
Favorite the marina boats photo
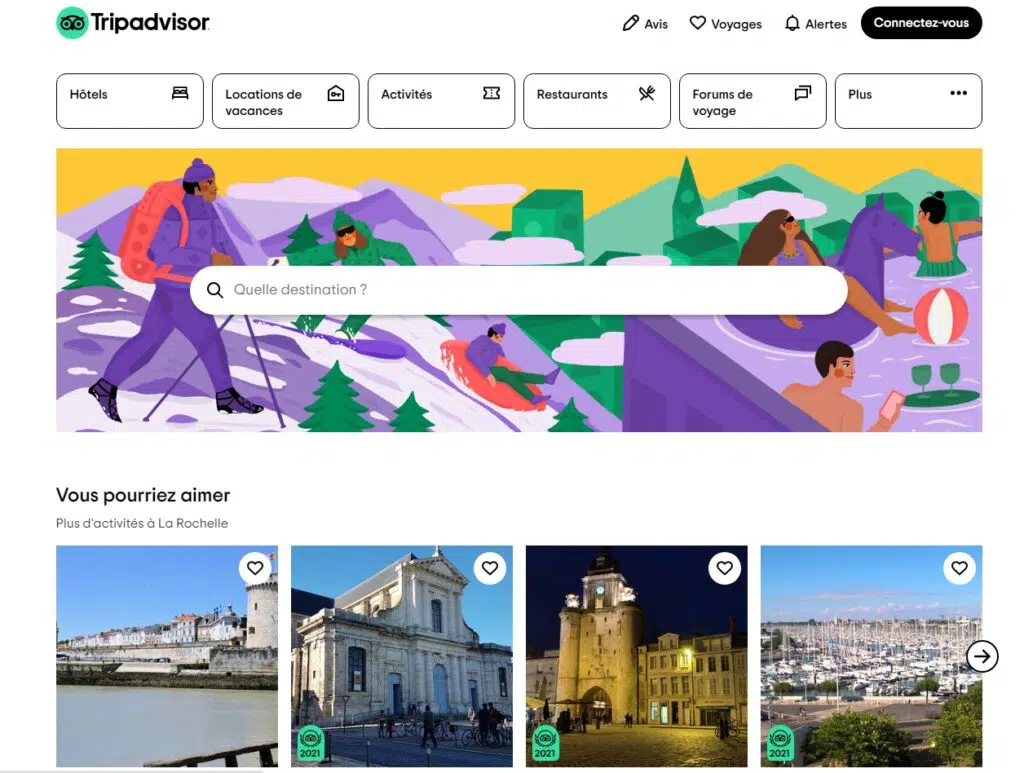point(959,568)
